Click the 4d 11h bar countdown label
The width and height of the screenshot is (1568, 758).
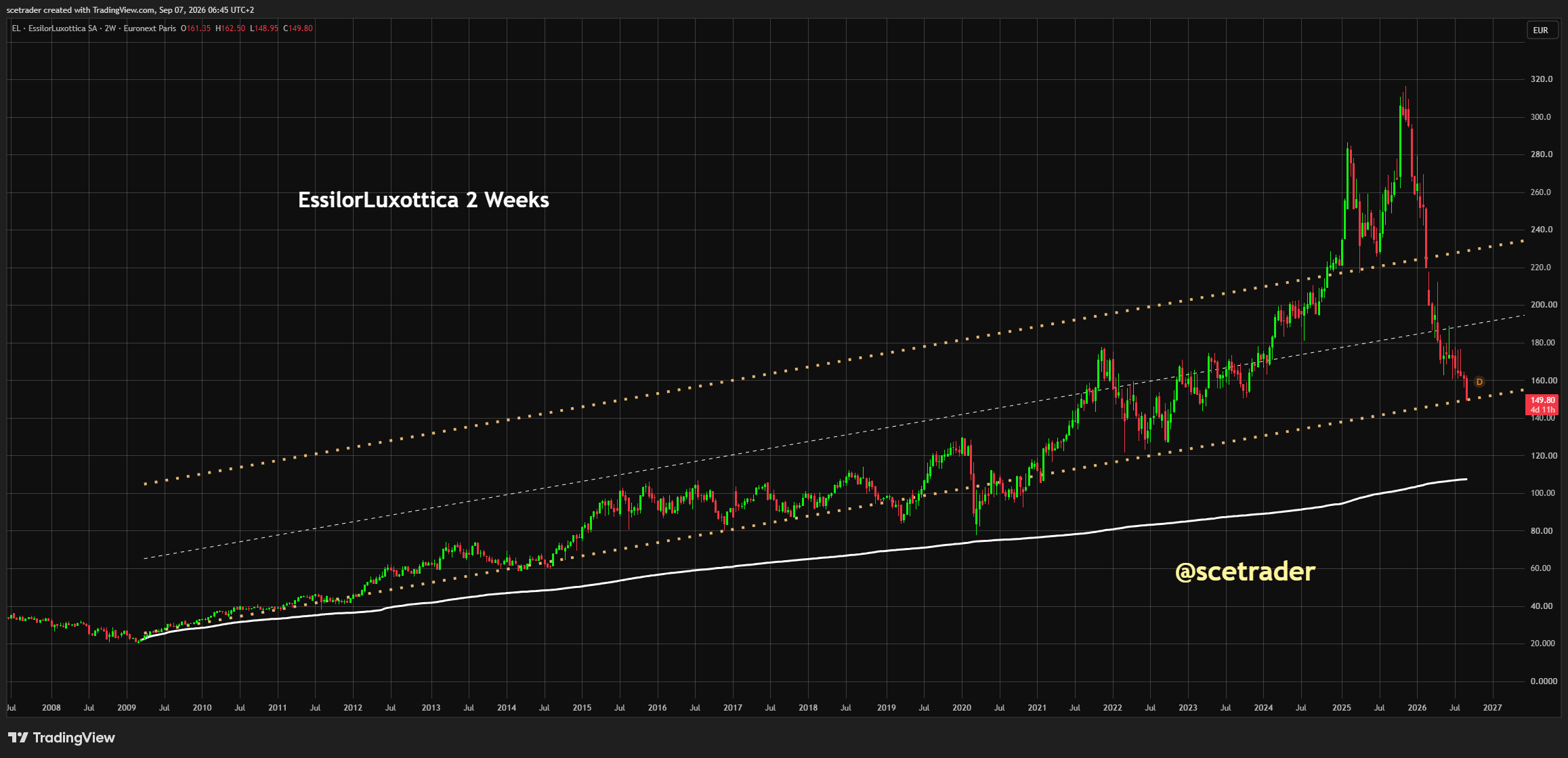coord(1543,410)
